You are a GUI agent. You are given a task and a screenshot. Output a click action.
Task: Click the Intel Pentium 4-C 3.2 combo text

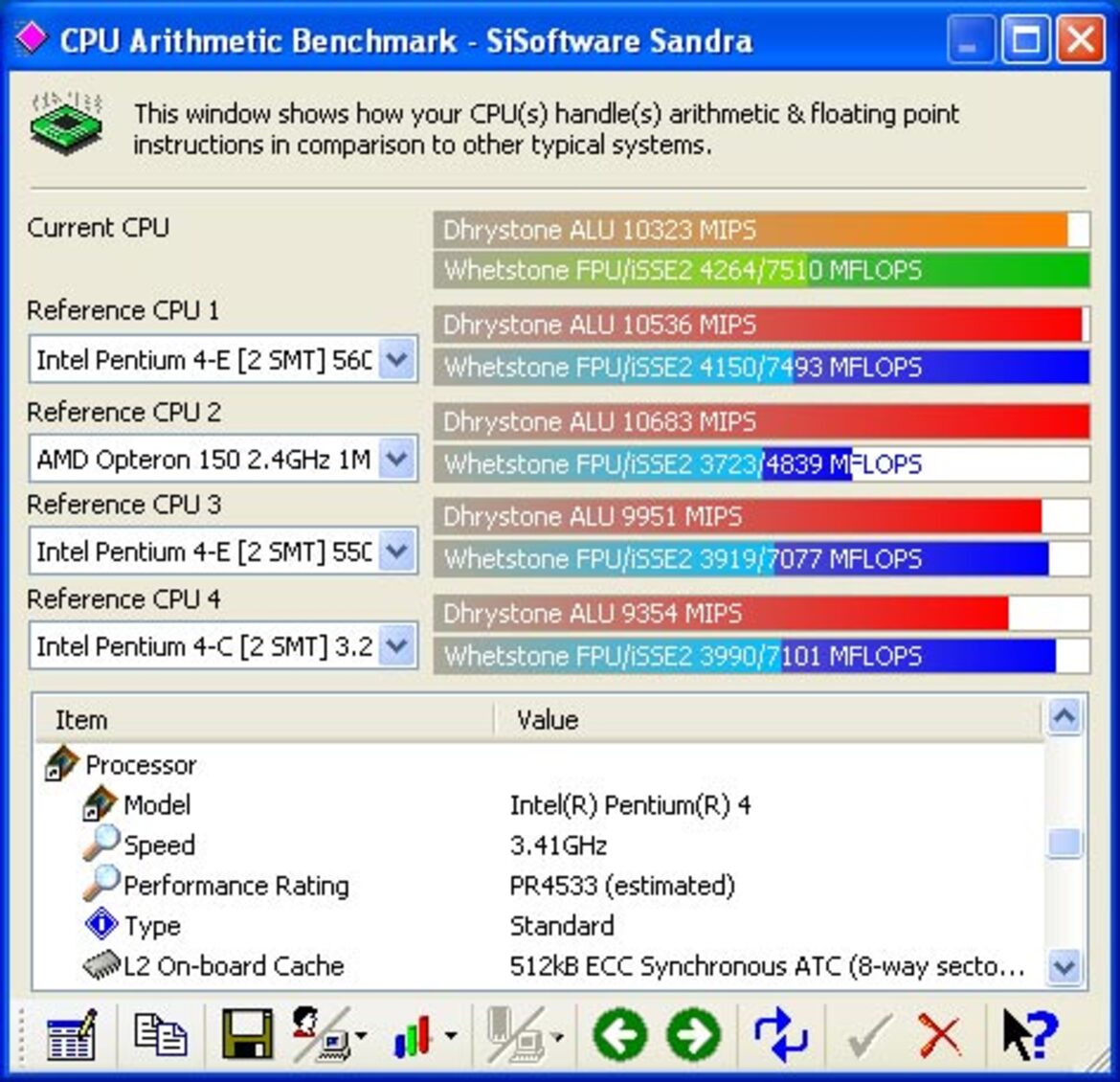(204, 646)
